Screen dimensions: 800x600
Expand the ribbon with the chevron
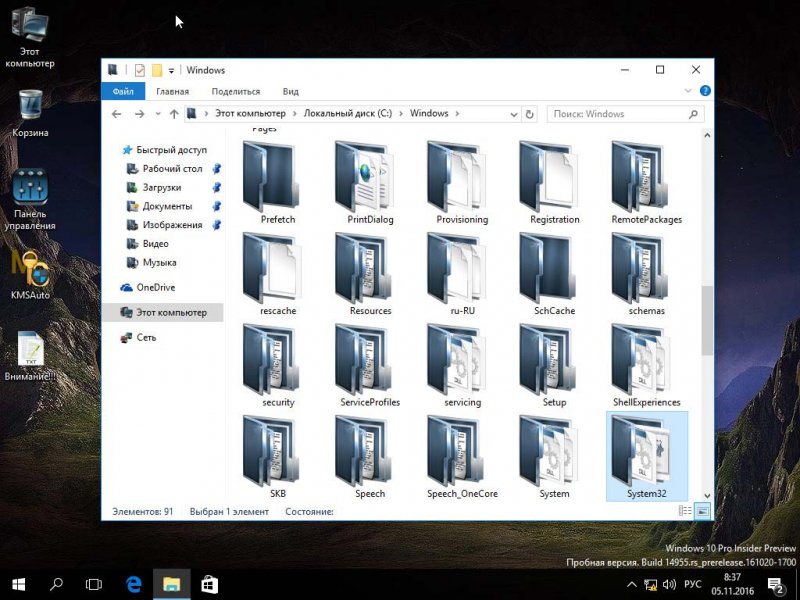tap(688, 91)
